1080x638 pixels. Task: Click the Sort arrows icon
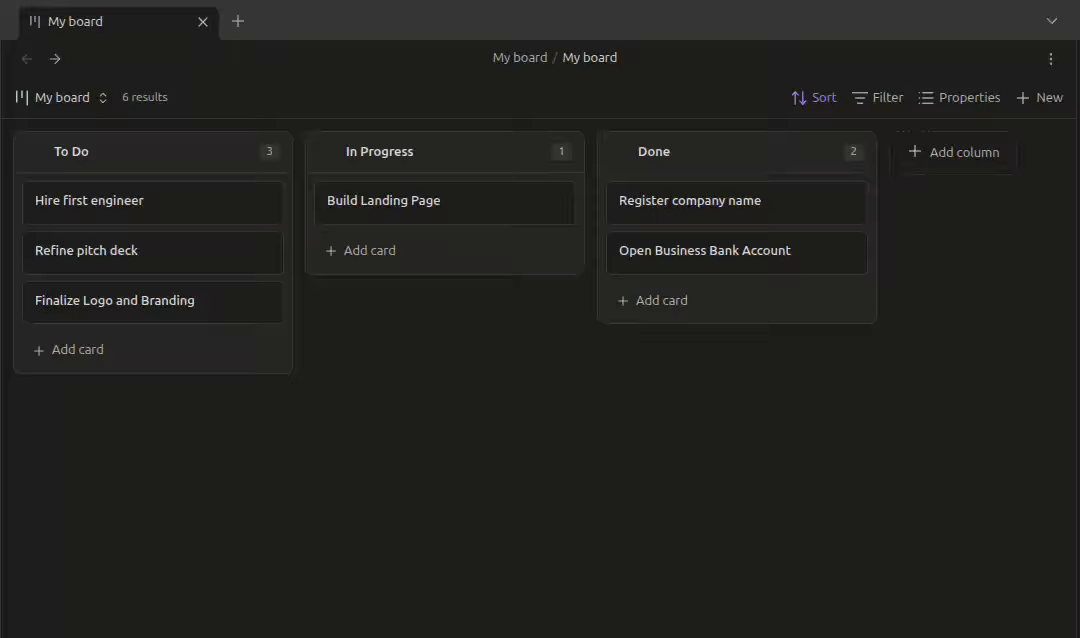click(x=799, y=98)
